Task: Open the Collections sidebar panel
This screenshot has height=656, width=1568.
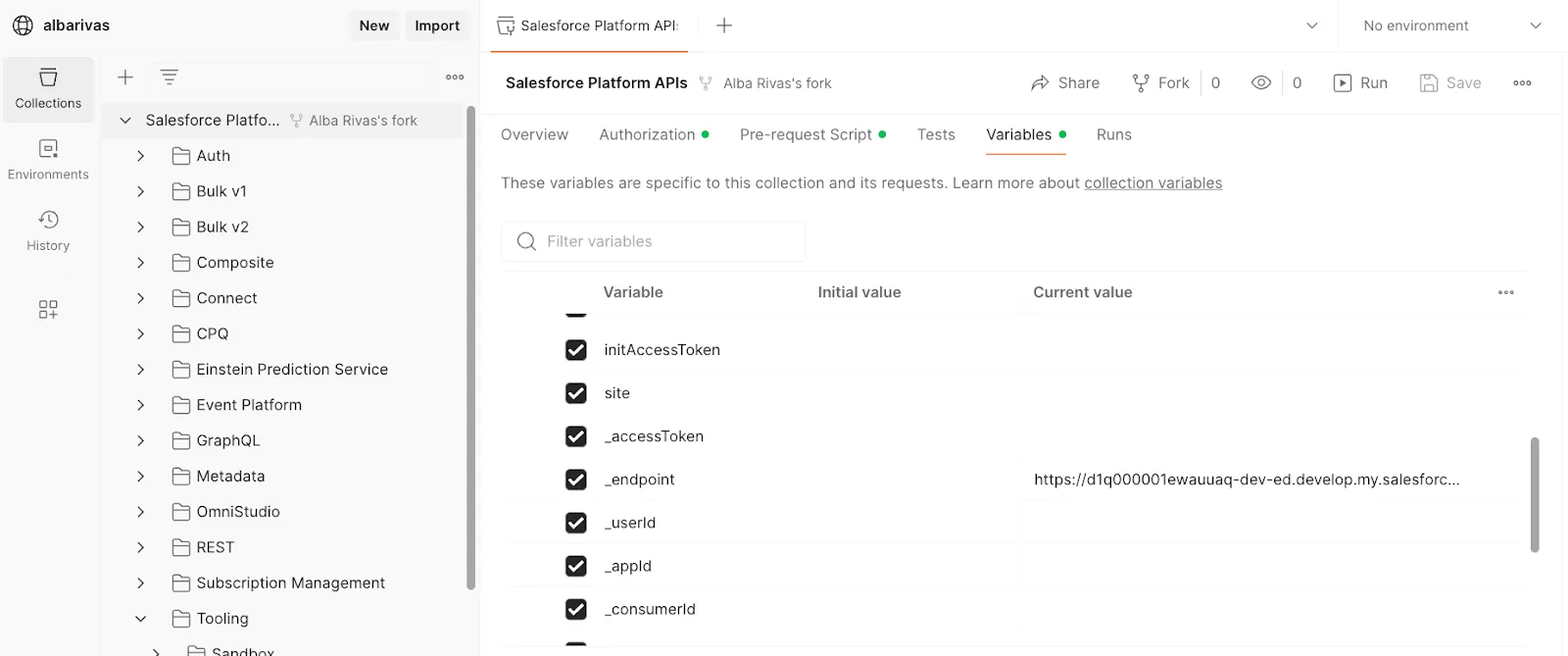Action: [x=48, y=88]
